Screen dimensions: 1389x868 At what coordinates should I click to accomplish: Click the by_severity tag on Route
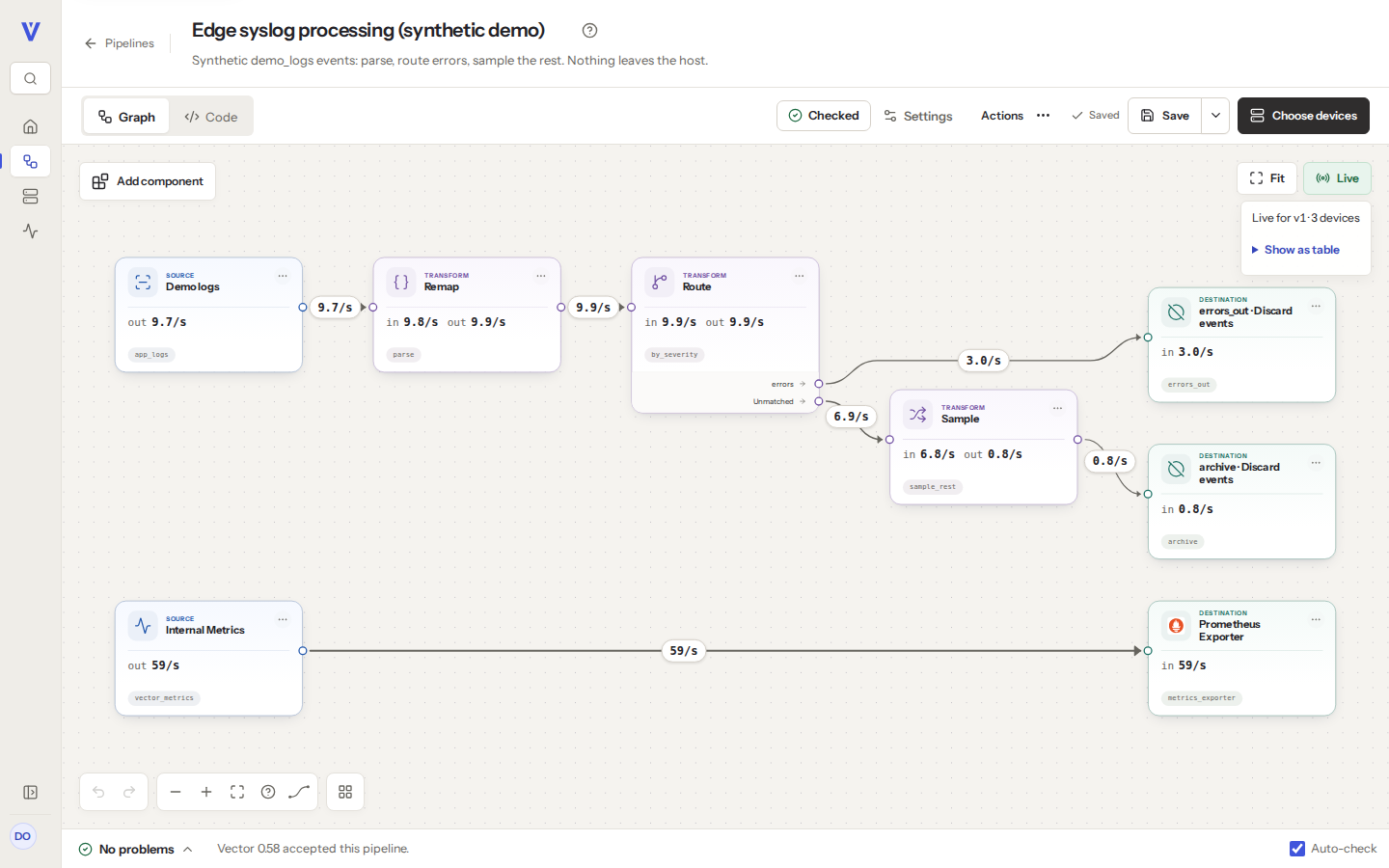674,355
